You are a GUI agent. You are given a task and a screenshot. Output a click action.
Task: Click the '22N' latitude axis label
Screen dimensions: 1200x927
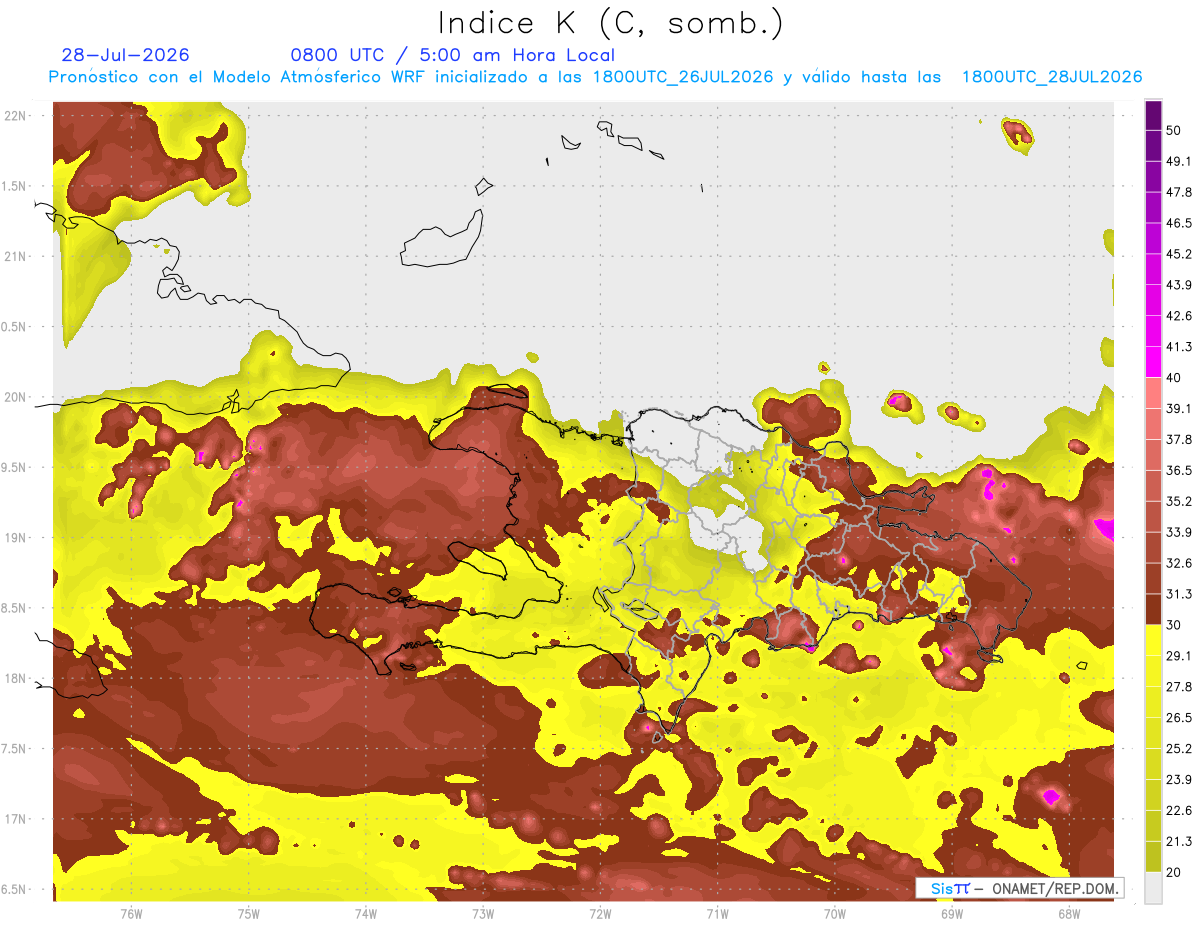coord(17,115)
